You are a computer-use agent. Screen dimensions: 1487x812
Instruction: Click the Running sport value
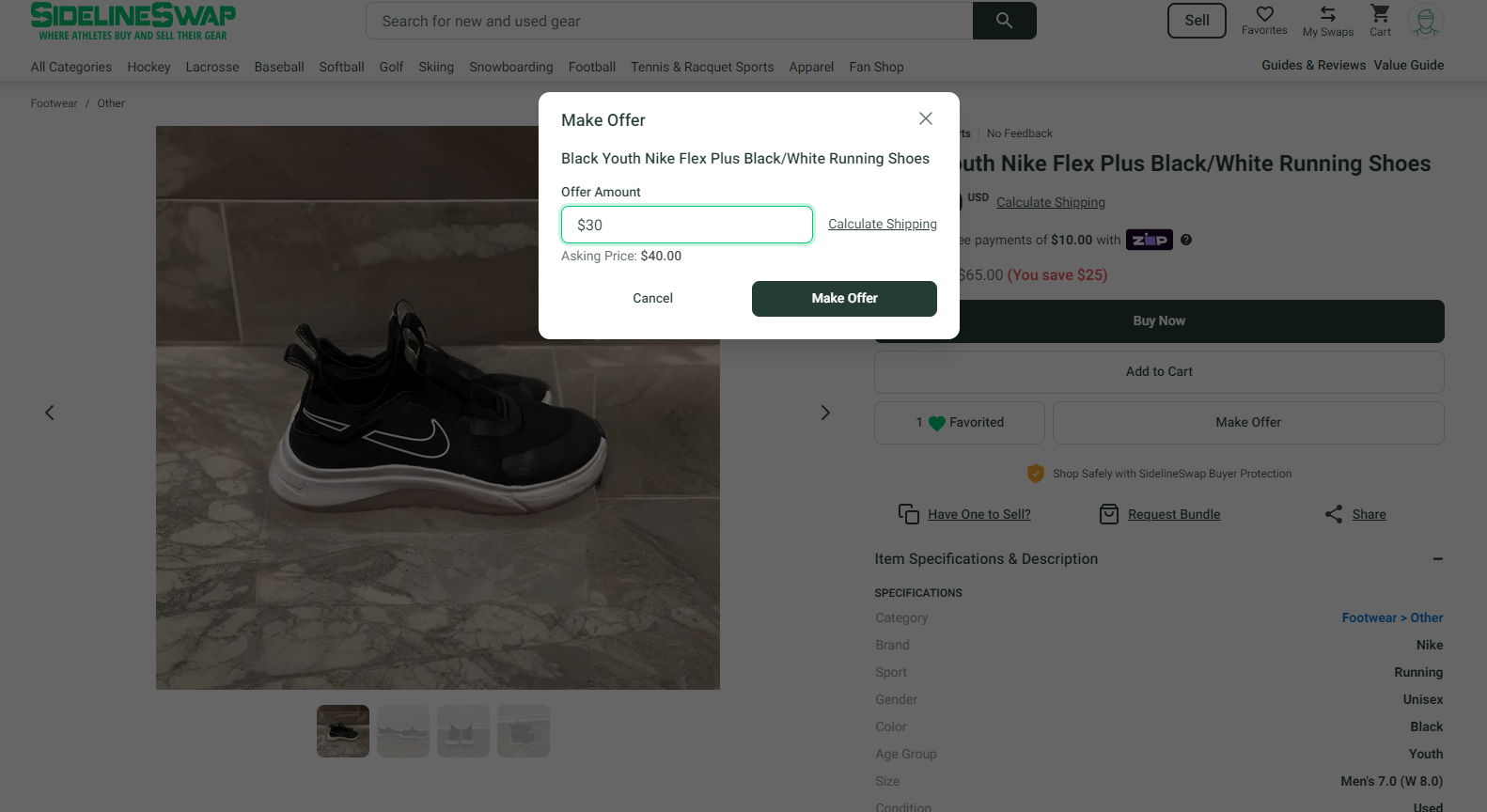tap(1418, 672)
